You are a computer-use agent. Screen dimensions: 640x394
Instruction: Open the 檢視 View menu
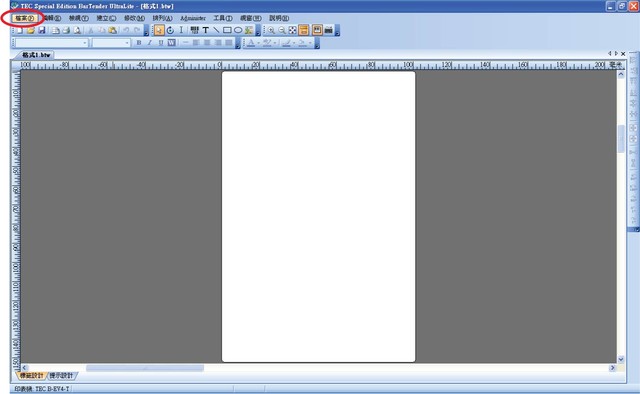click(78, 18)
